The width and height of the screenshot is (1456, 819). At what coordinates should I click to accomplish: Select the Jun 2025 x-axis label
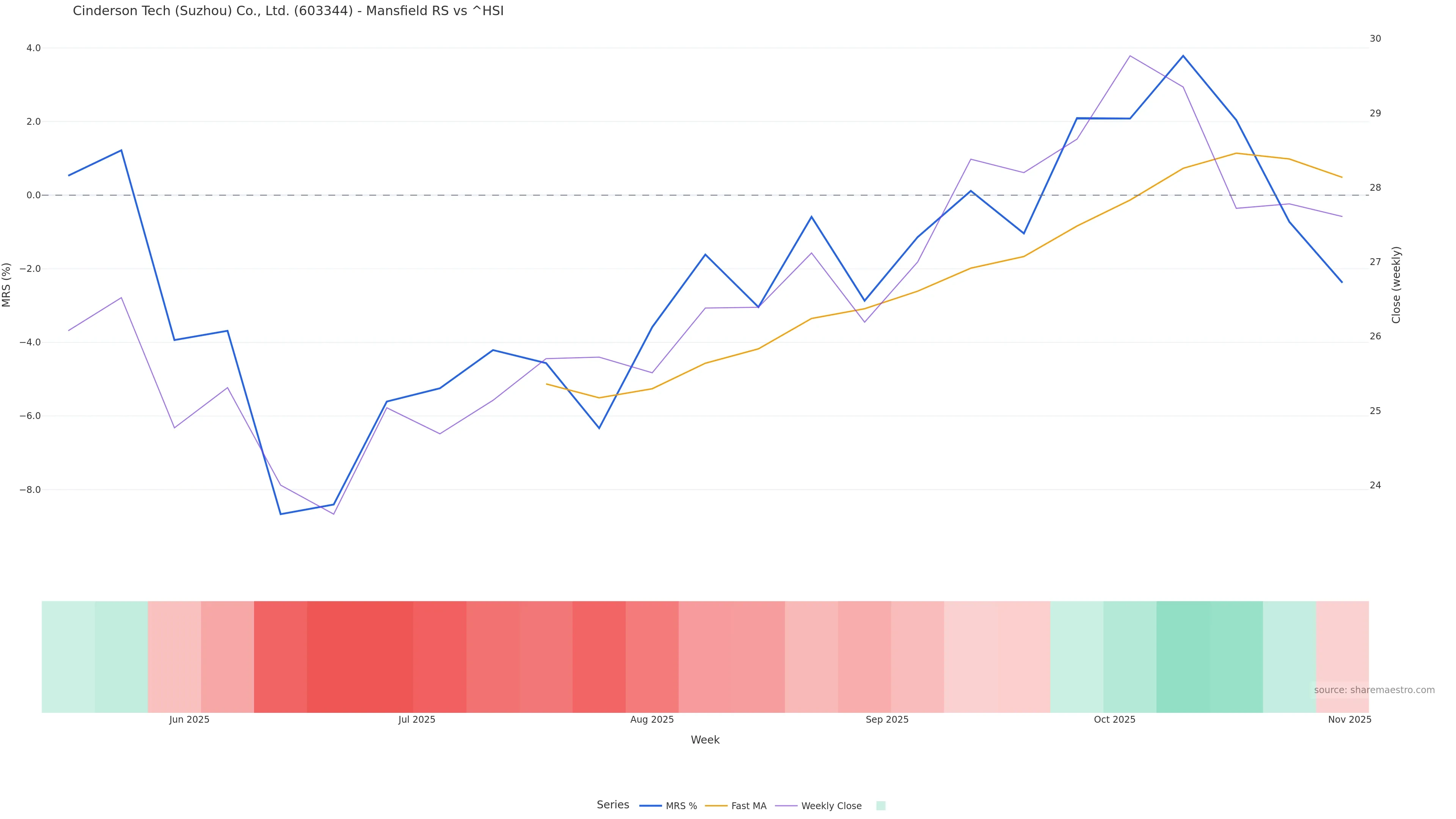189,720
